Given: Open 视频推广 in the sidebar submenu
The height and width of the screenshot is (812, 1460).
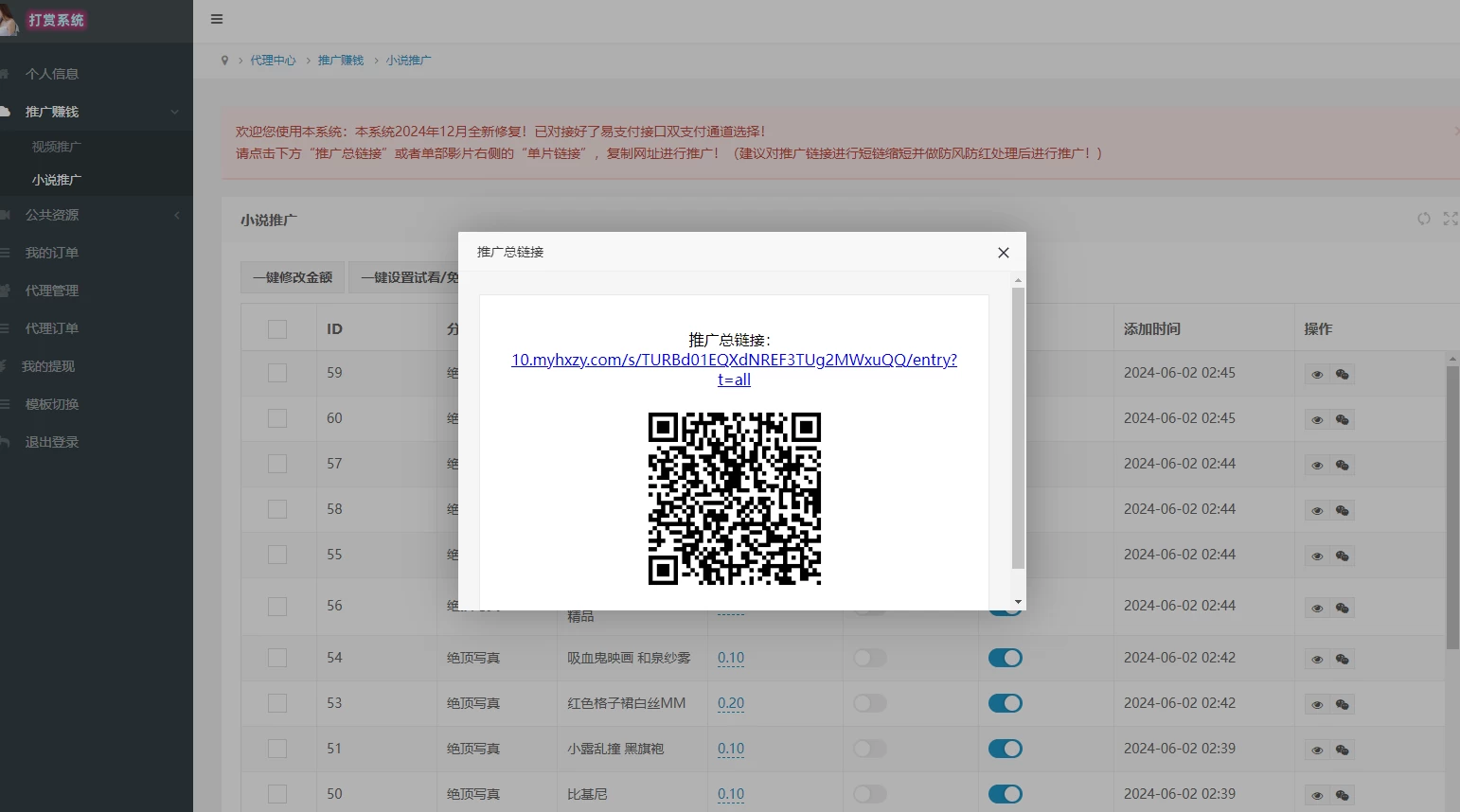Looking at the screenshot, I should 57,147.
